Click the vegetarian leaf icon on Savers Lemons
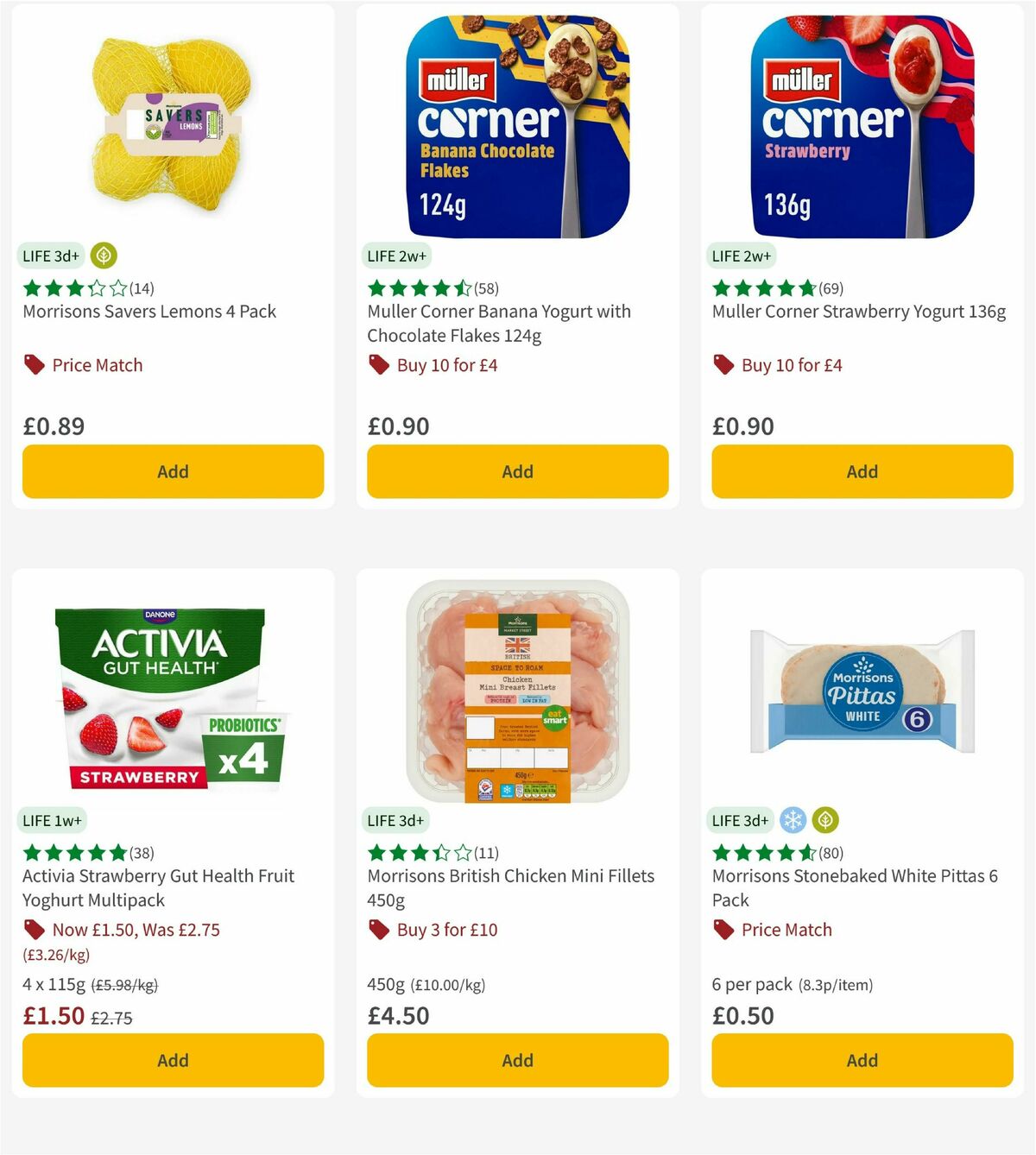The image size is (1036, 1155). click(x=104, y=256)
